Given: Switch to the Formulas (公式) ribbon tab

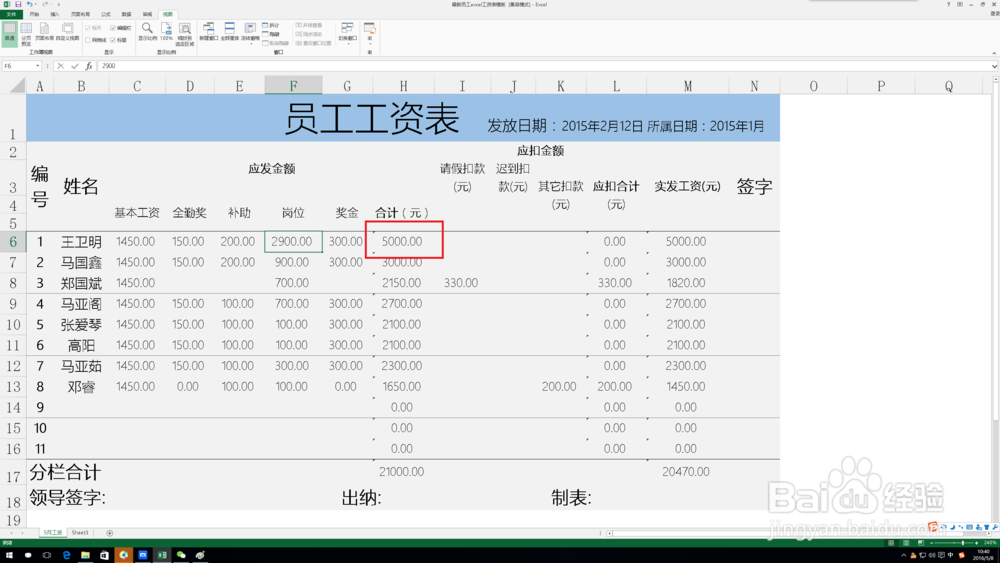Looking at the screenshot, I should (106, 14).
